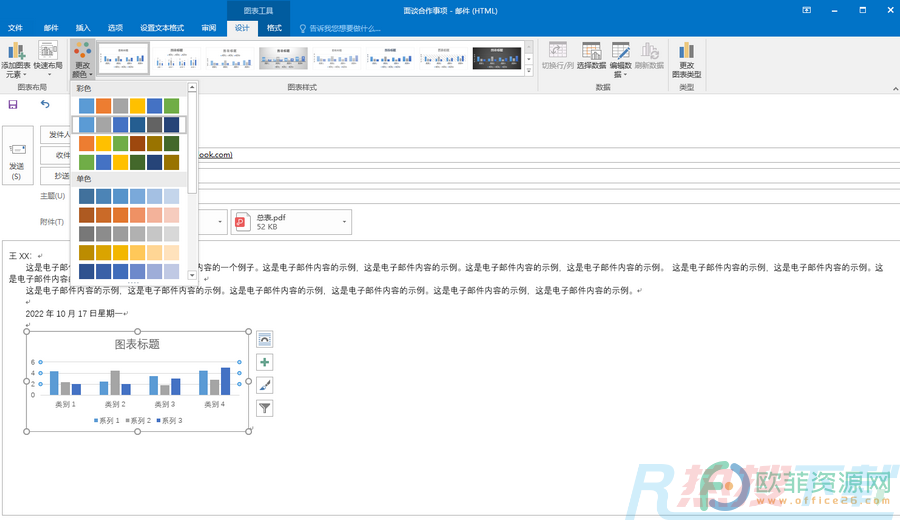Click the 发件人 button
This screenshot has width=900, height=520.
pyautogui.click(x=56, y=135)
